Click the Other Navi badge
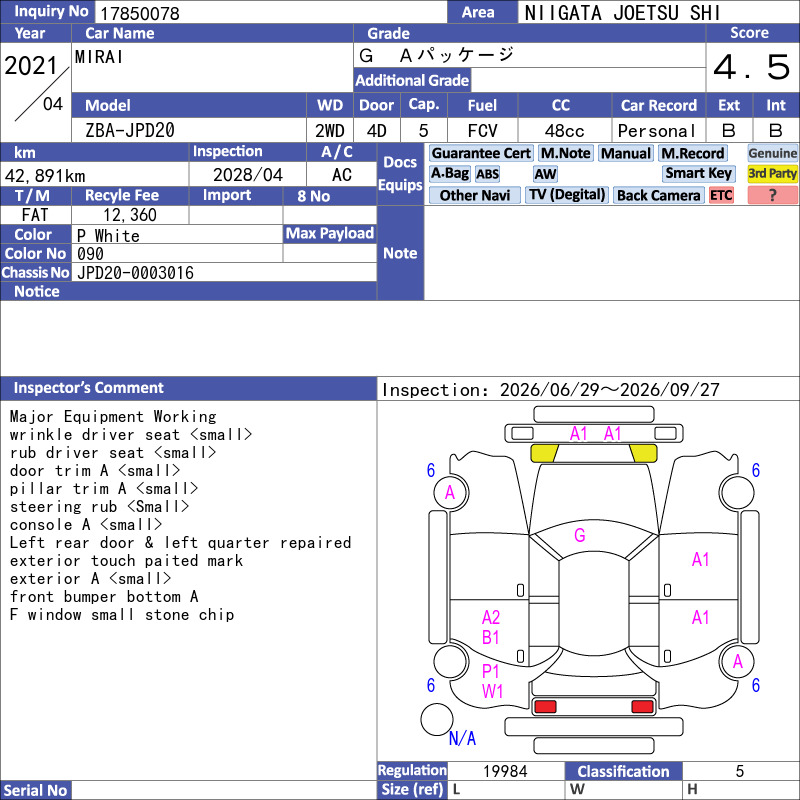 tap(474, 195)
